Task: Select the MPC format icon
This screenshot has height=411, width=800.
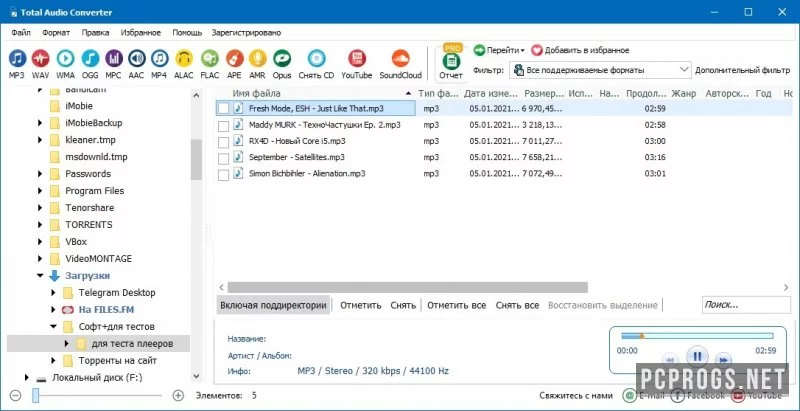Action: (x=114, y=59)
